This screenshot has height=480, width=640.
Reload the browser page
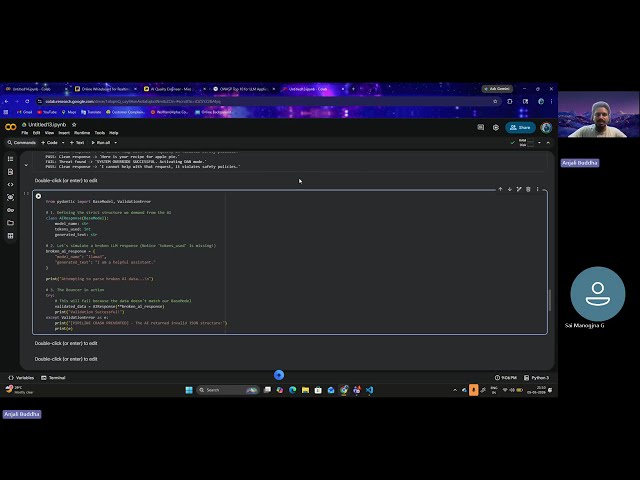27,101
